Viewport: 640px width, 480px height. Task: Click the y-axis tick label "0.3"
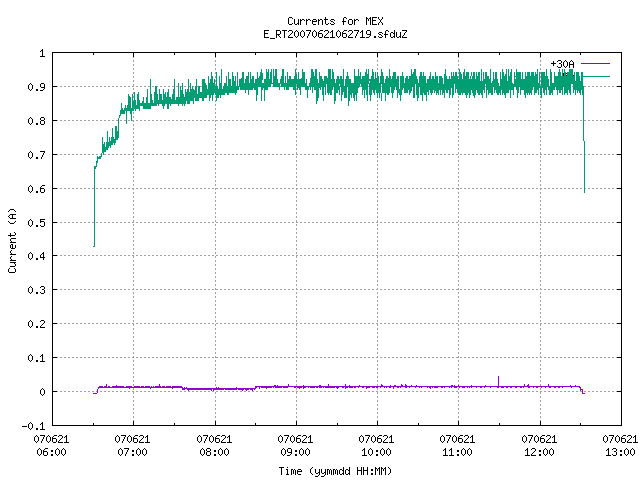coord(36,290)
